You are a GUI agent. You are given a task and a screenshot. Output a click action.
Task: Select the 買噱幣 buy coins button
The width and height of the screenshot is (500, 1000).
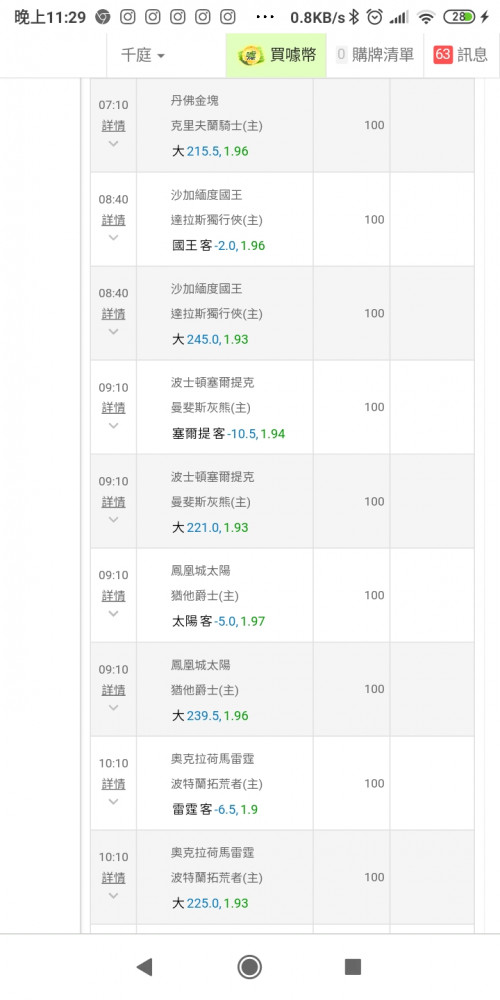click(x=276, y=55)
